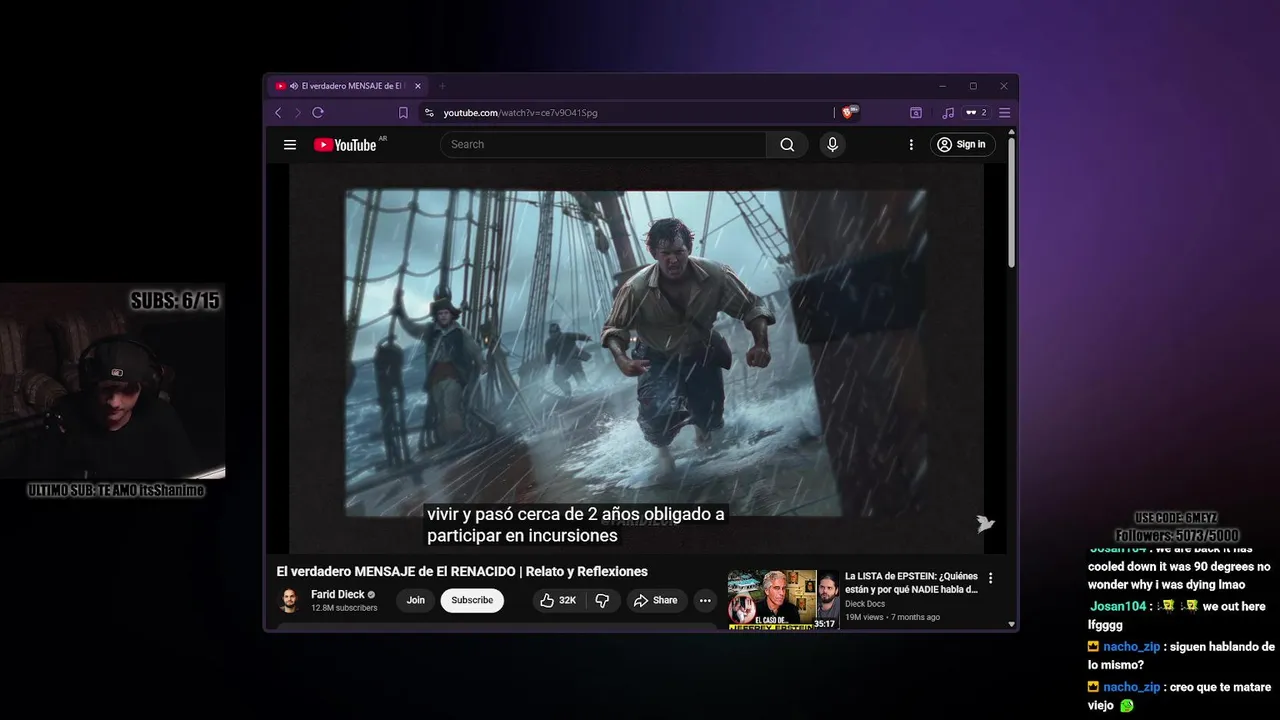Click the scrollbar up arrow at top
Image resolution: width=1280 pixels, height=720 pixels.
tap(1012, 132)
